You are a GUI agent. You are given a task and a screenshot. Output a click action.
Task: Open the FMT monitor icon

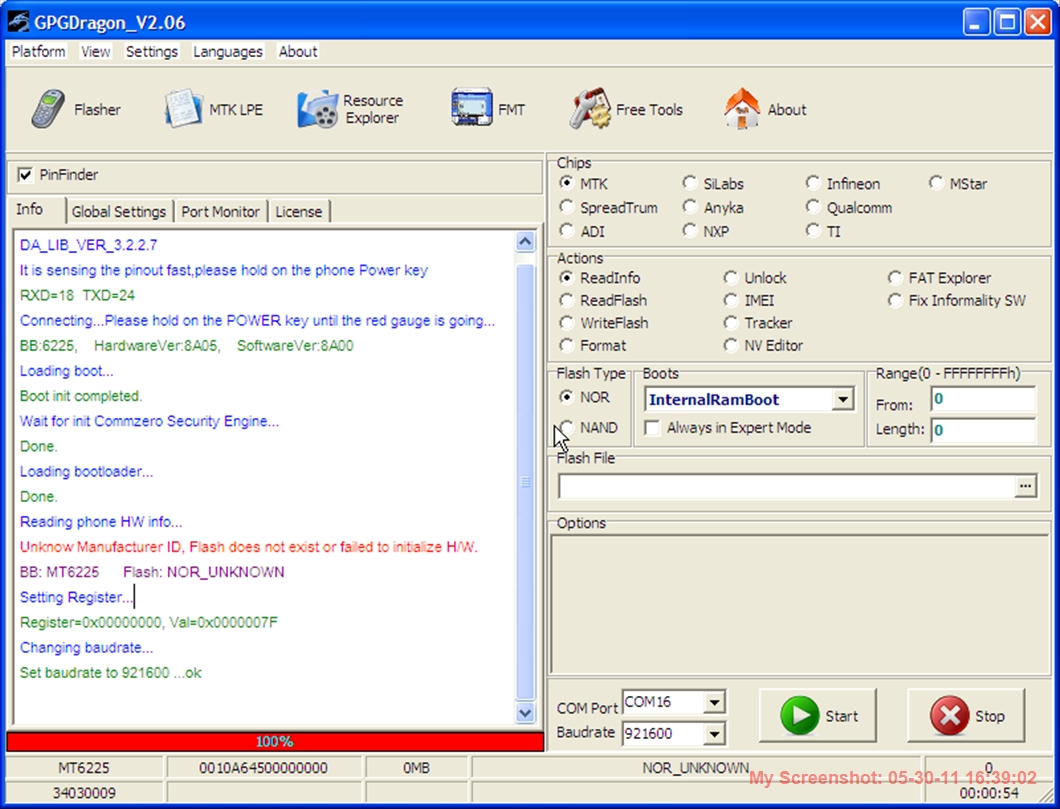point(471,107)
